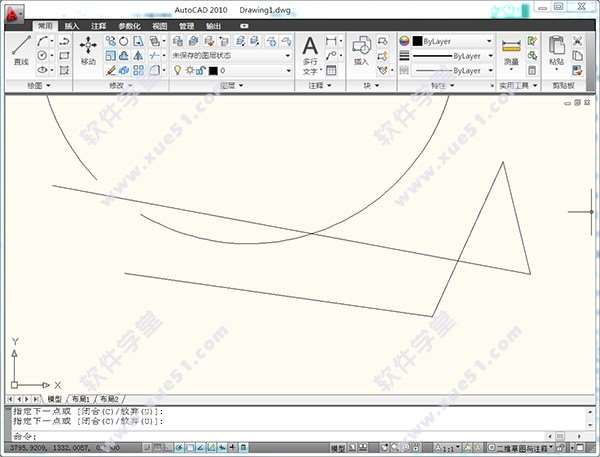Open the unsaved layer state (未保存的图层状态) dropdown

tap(229, 56)
